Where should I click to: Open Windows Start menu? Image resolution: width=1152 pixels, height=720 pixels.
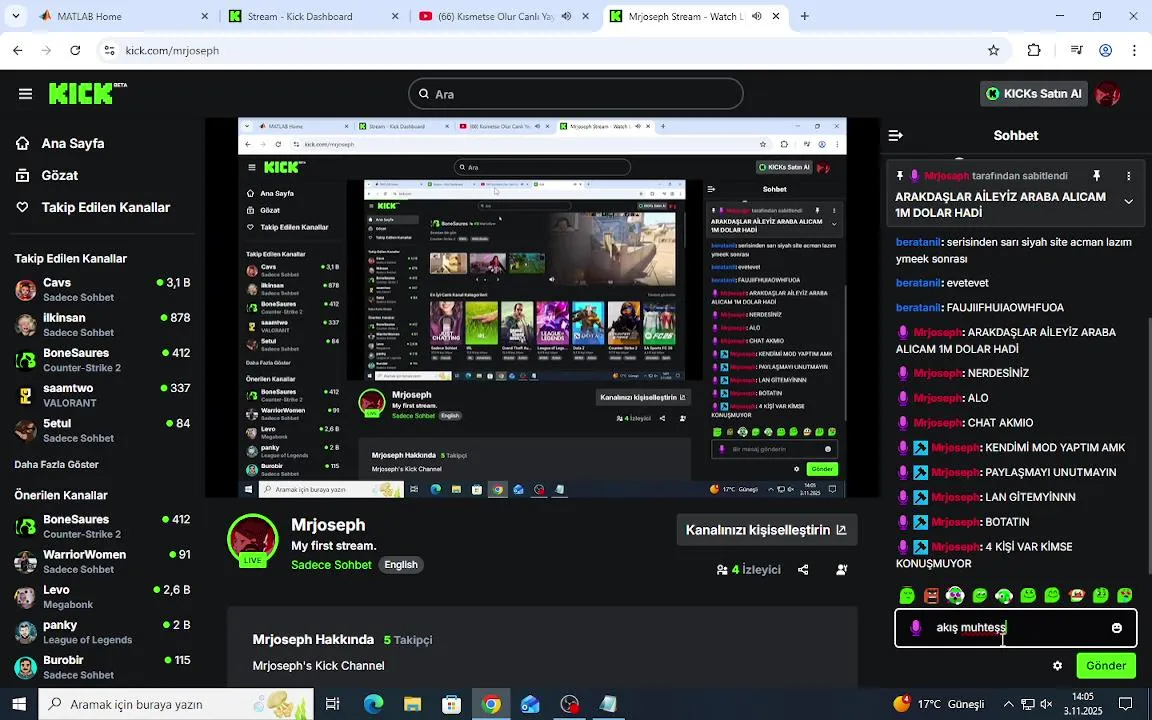(19, 705)
